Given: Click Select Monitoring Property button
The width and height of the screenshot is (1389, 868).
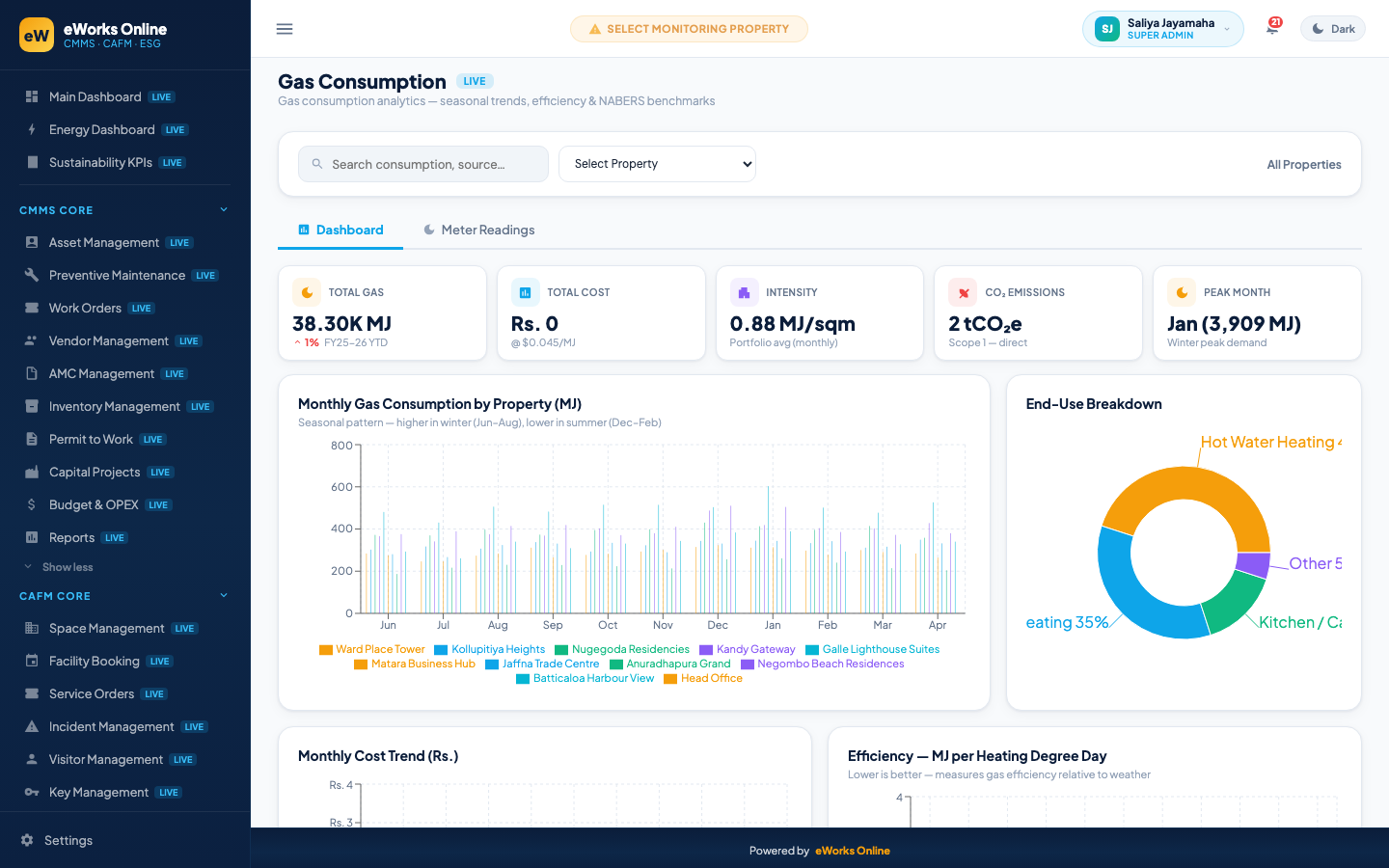Looking at the screenshot, I should (689, 29).
